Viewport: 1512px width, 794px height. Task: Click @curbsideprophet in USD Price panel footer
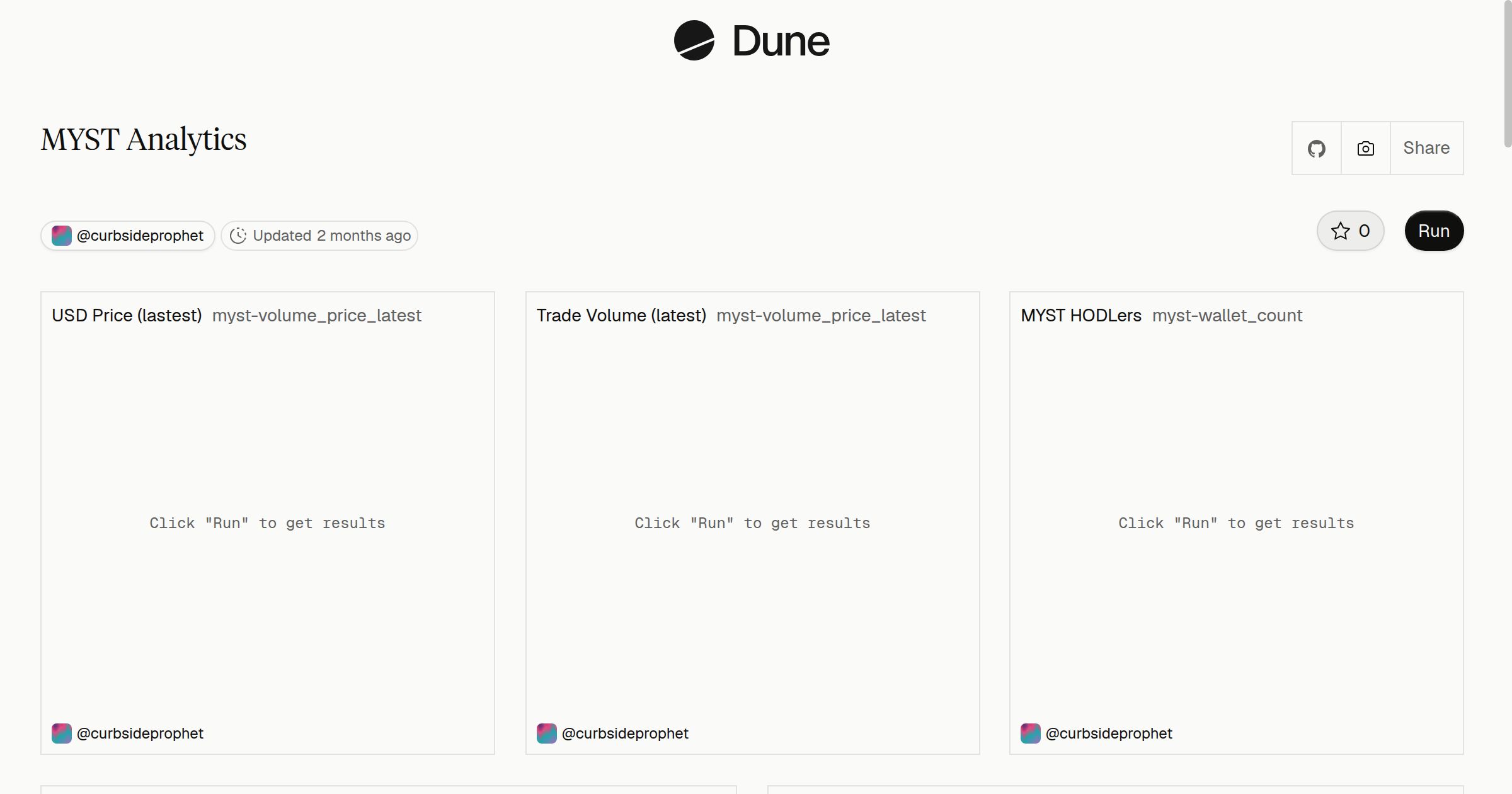140,734
